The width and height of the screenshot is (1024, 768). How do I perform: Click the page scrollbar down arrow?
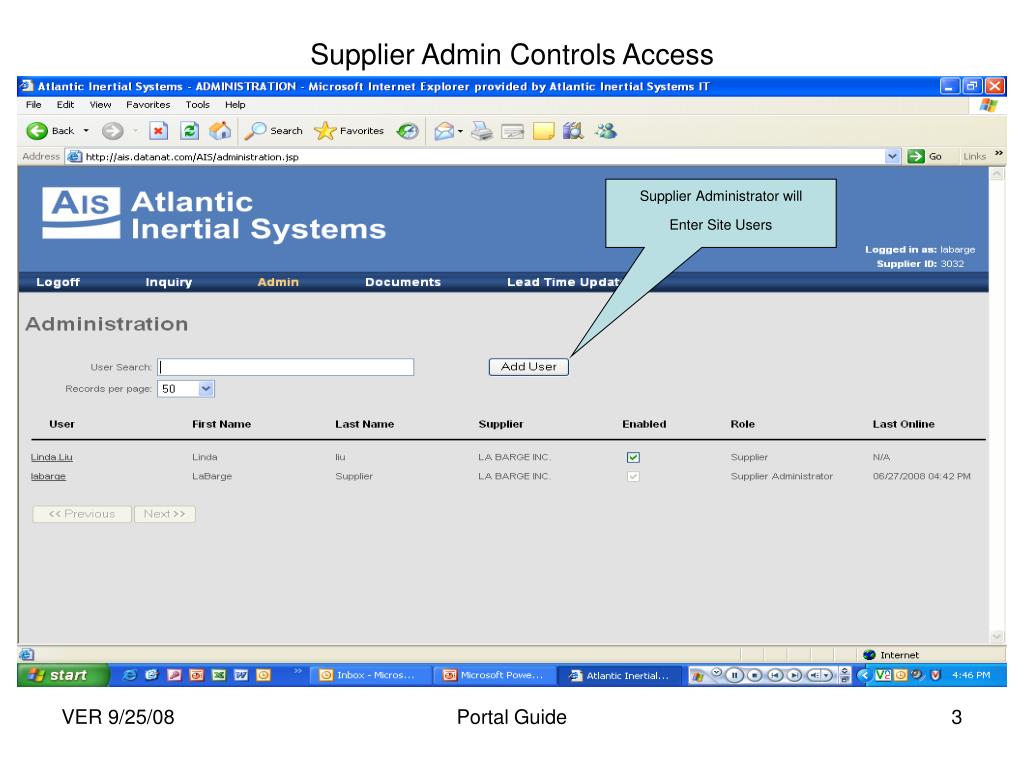(997, 636)
